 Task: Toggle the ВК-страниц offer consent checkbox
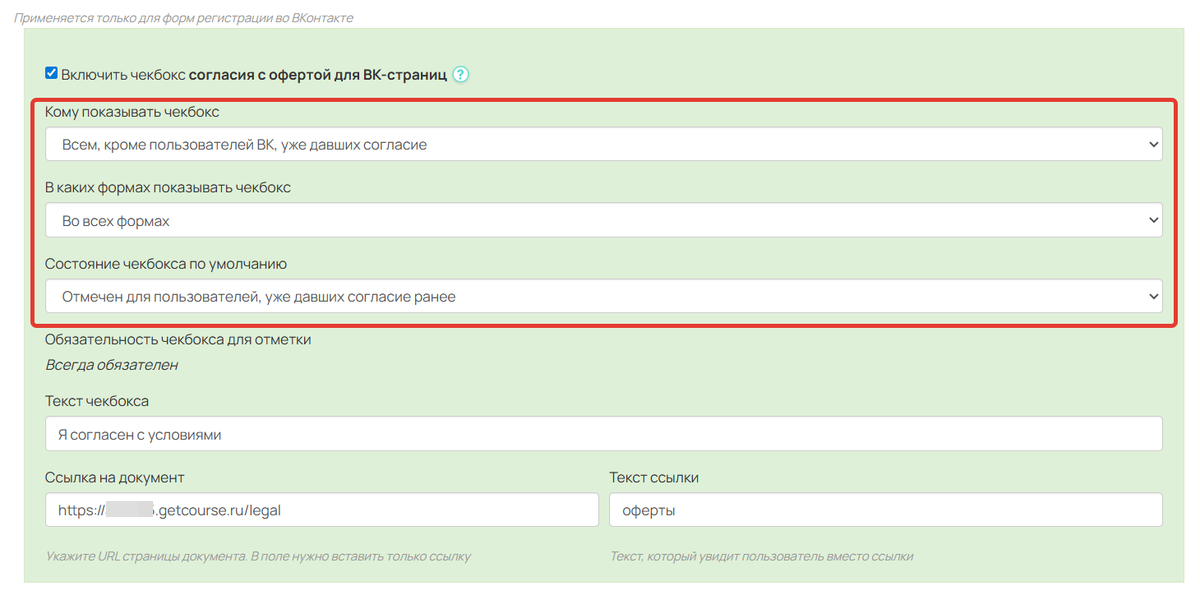tap(51, 73)
